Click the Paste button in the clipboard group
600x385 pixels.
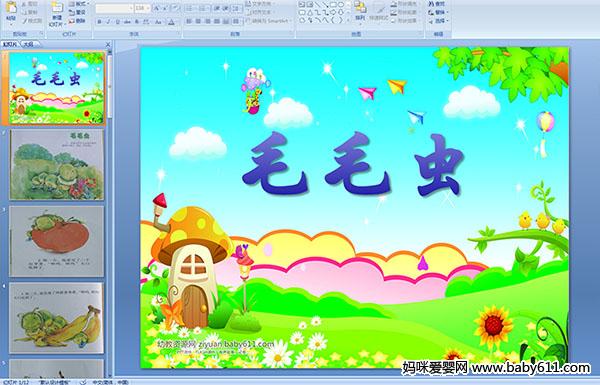coord(11,12)
